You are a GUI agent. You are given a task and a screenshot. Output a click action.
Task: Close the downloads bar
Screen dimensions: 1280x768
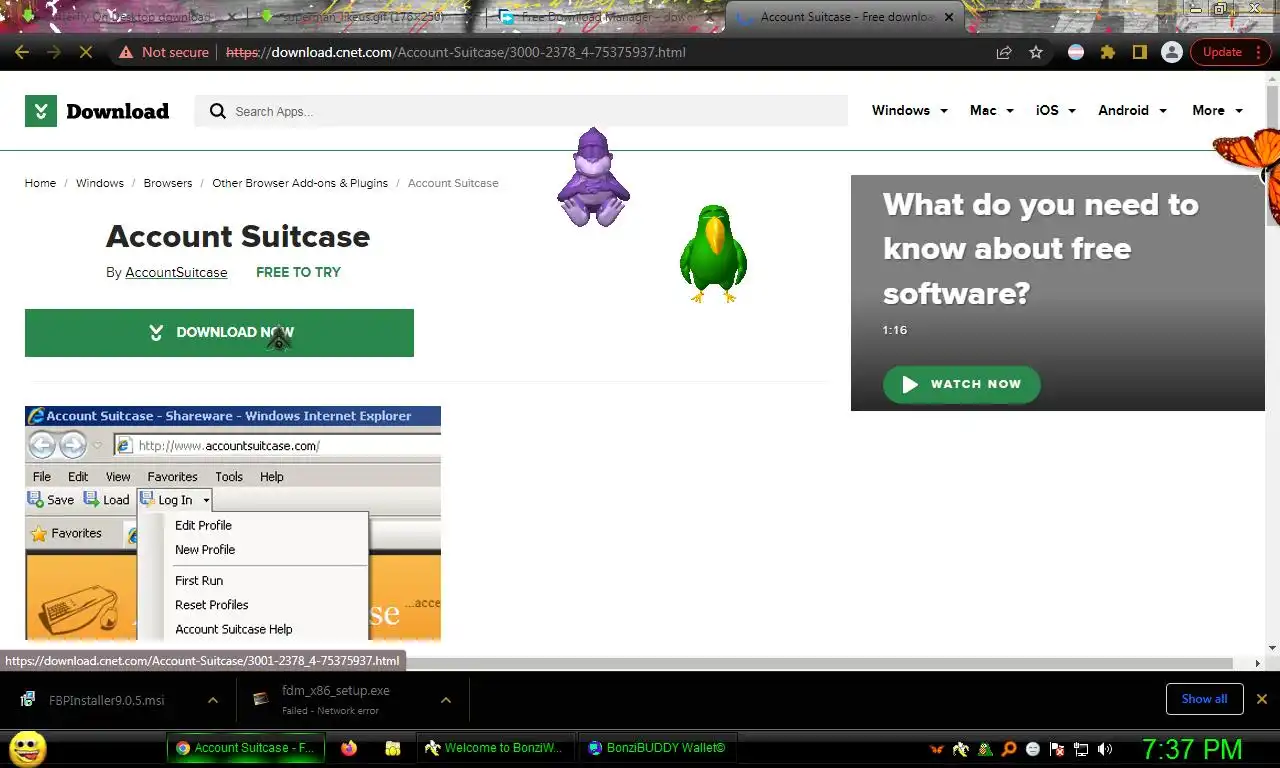[x=1262, y=699]
